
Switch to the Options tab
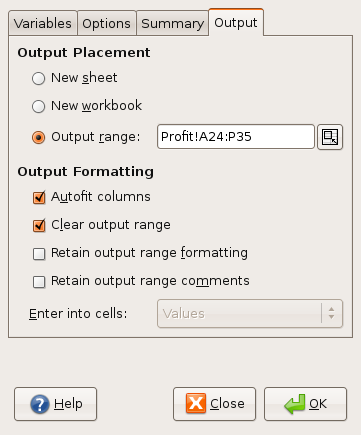click(x=106, y=23)
